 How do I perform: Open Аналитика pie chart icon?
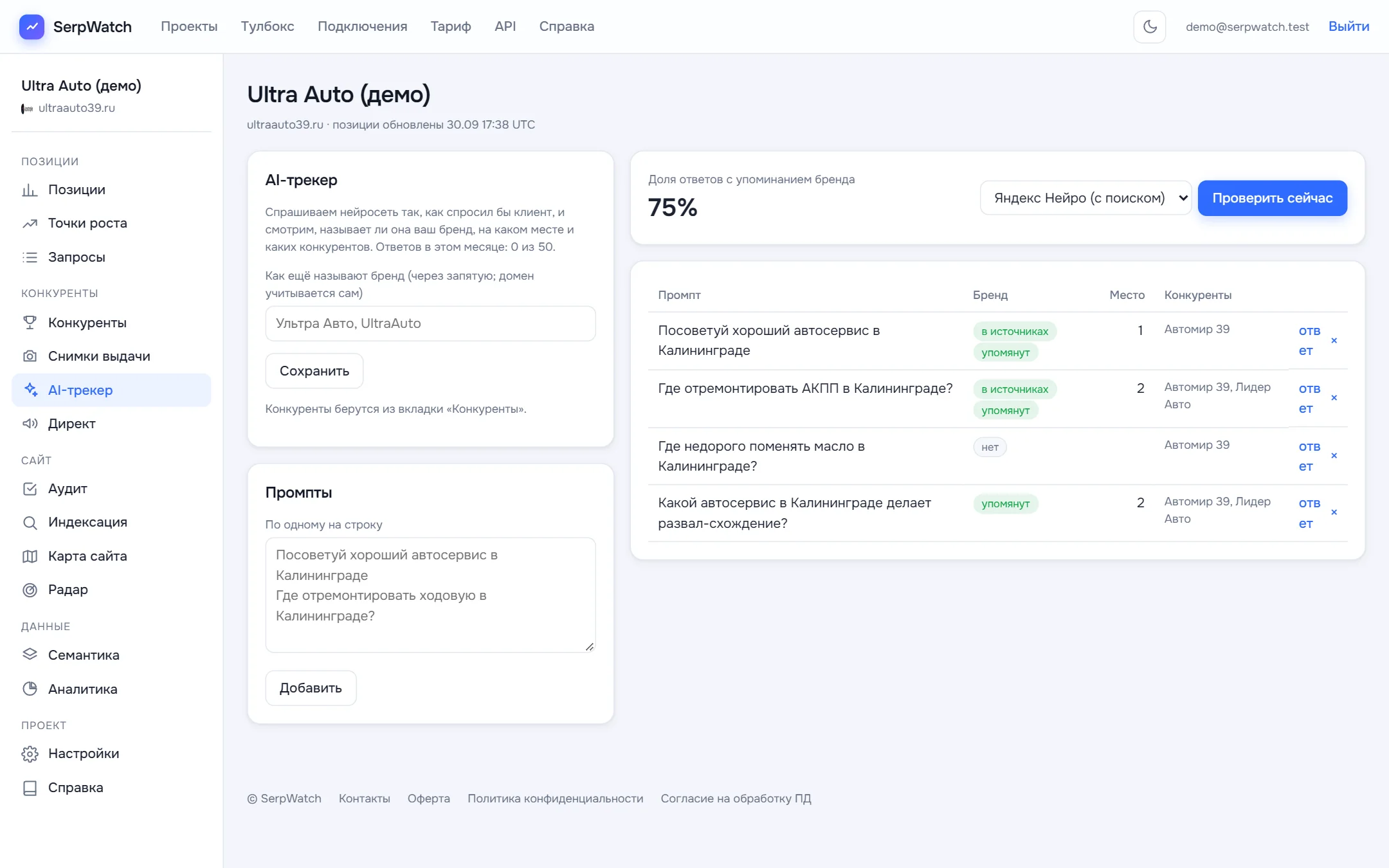[30, 689]
